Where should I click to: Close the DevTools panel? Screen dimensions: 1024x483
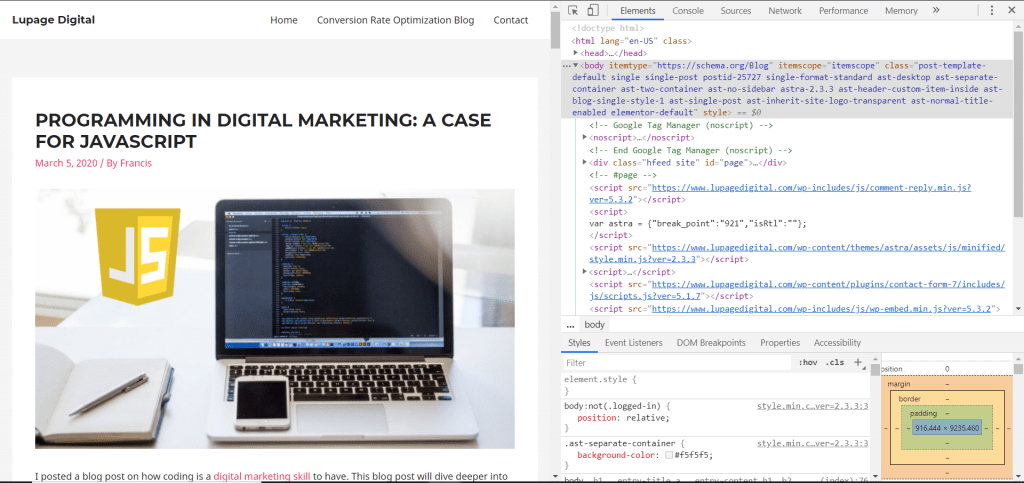1012,10
